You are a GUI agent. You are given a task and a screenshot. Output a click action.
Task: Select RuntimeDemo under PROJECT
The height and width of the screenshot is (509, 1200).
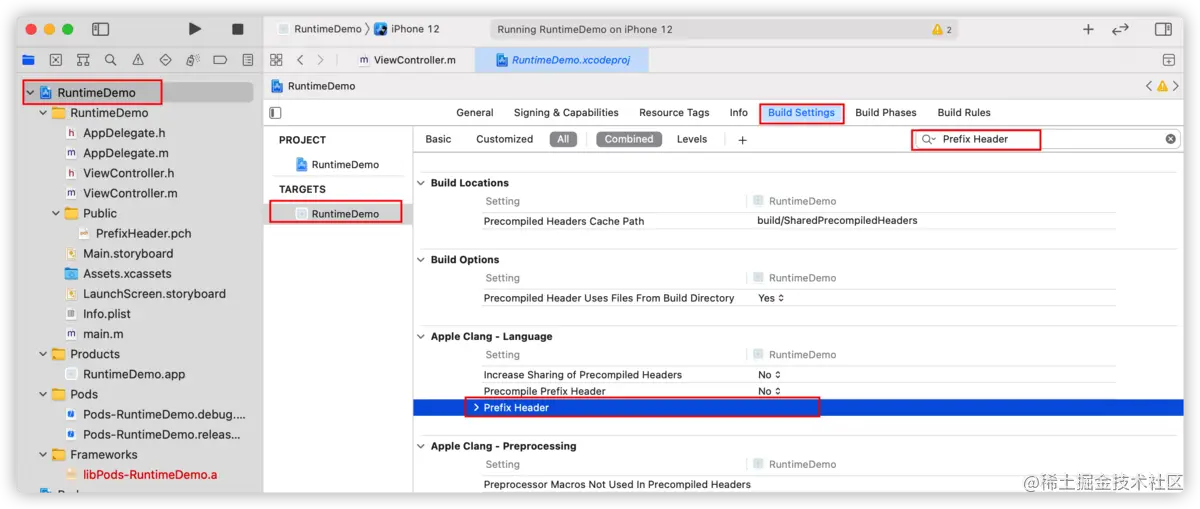(337, 164)
